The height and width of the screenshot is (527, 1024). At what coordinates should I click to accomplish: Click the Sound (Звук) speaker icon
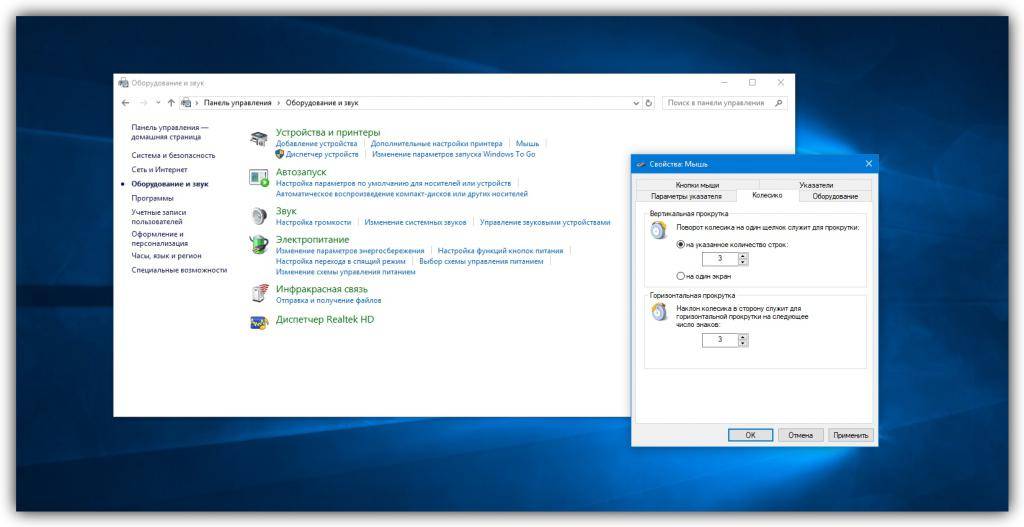259,216
